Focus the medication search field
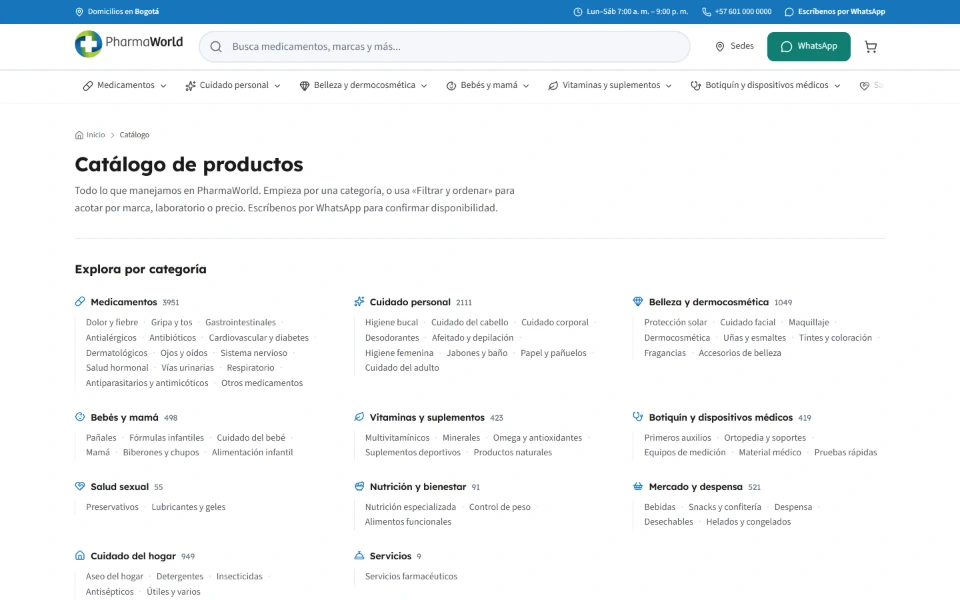Image resolution: width=960 pixels, height=600 pixels. coord(444,47)
